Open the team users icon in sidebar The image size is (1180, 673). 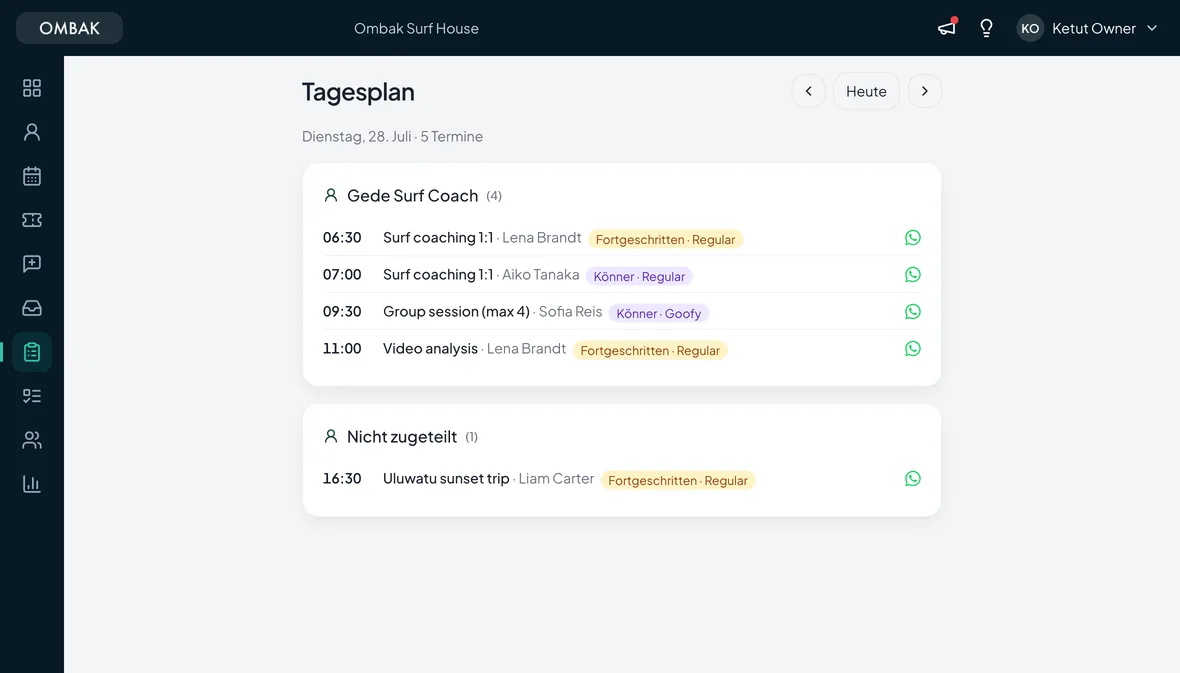click(x=32, y=440)
